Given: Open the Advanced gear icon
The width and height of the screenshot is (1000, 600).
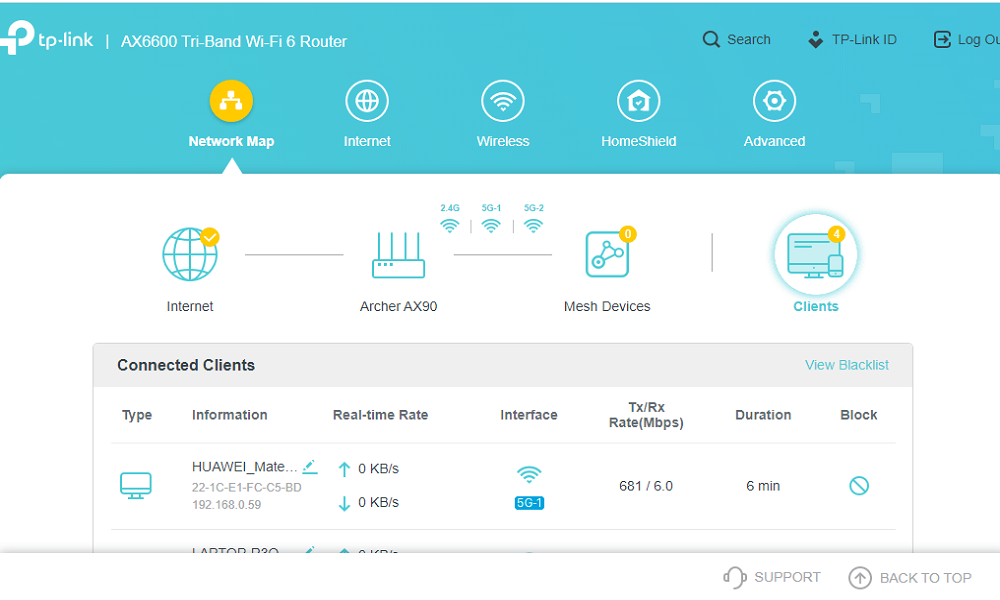Looking at the screenshot, I should [x=774, y=101].
